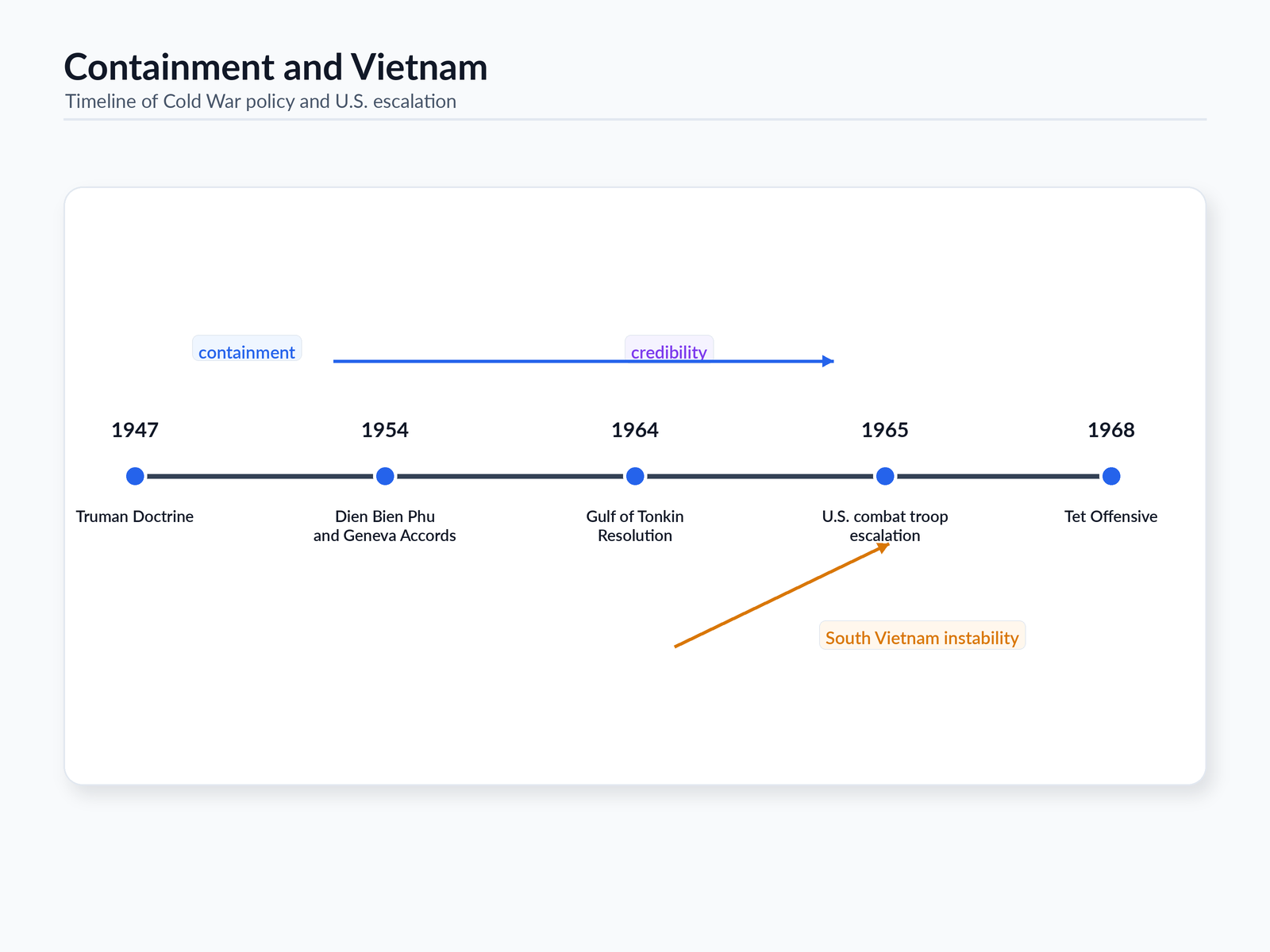Select the 1965 timeline dot

pyautogui.click(x=885, y=476)
